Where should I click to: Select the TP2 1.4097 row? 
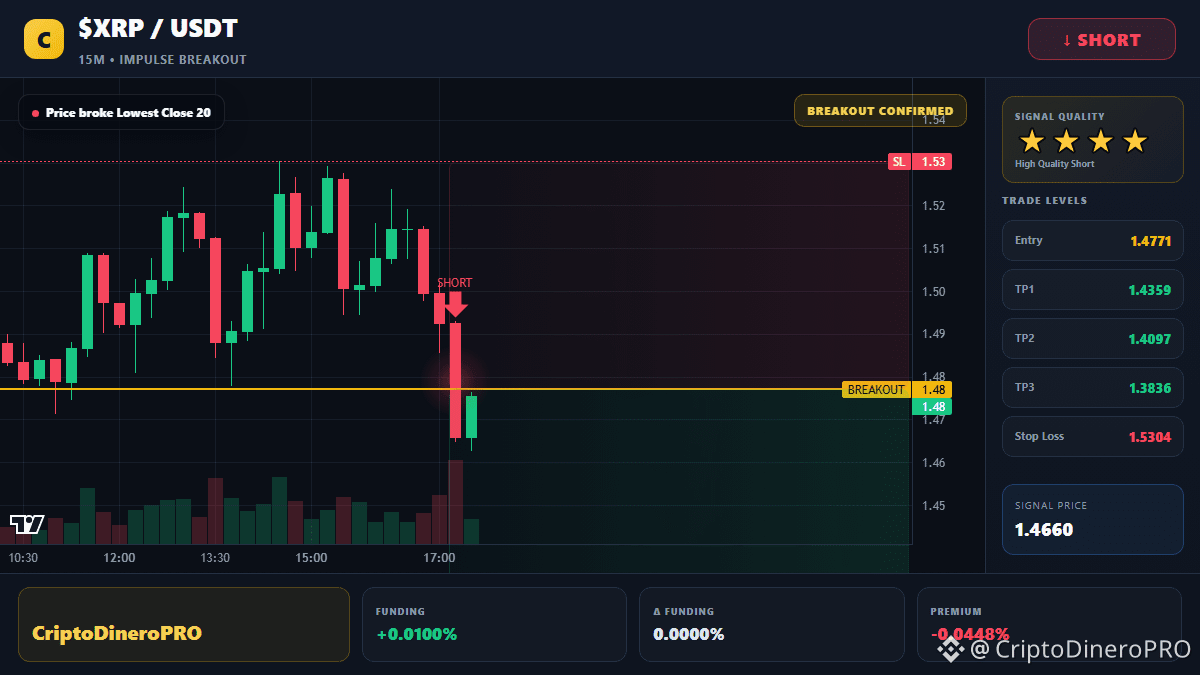[x=1093, y=338]
